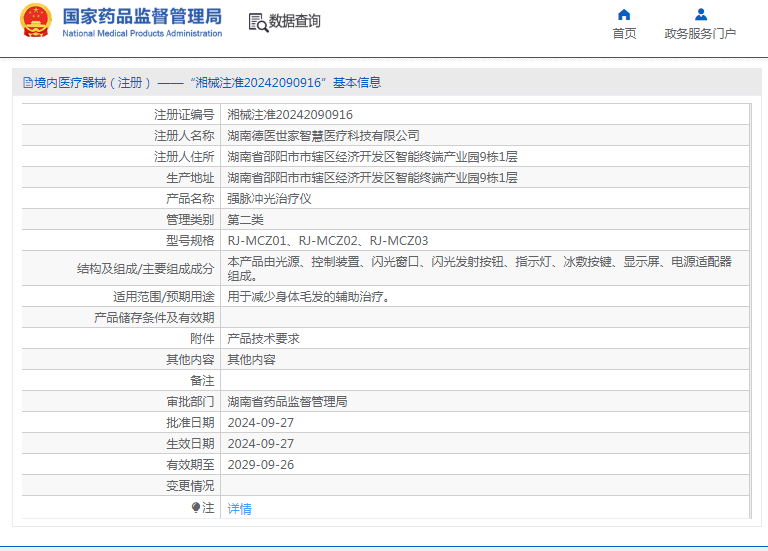Viewport: 768px width, 551px height.
Task: Select the 注册人住所 address value
Action: click(372, 157)
